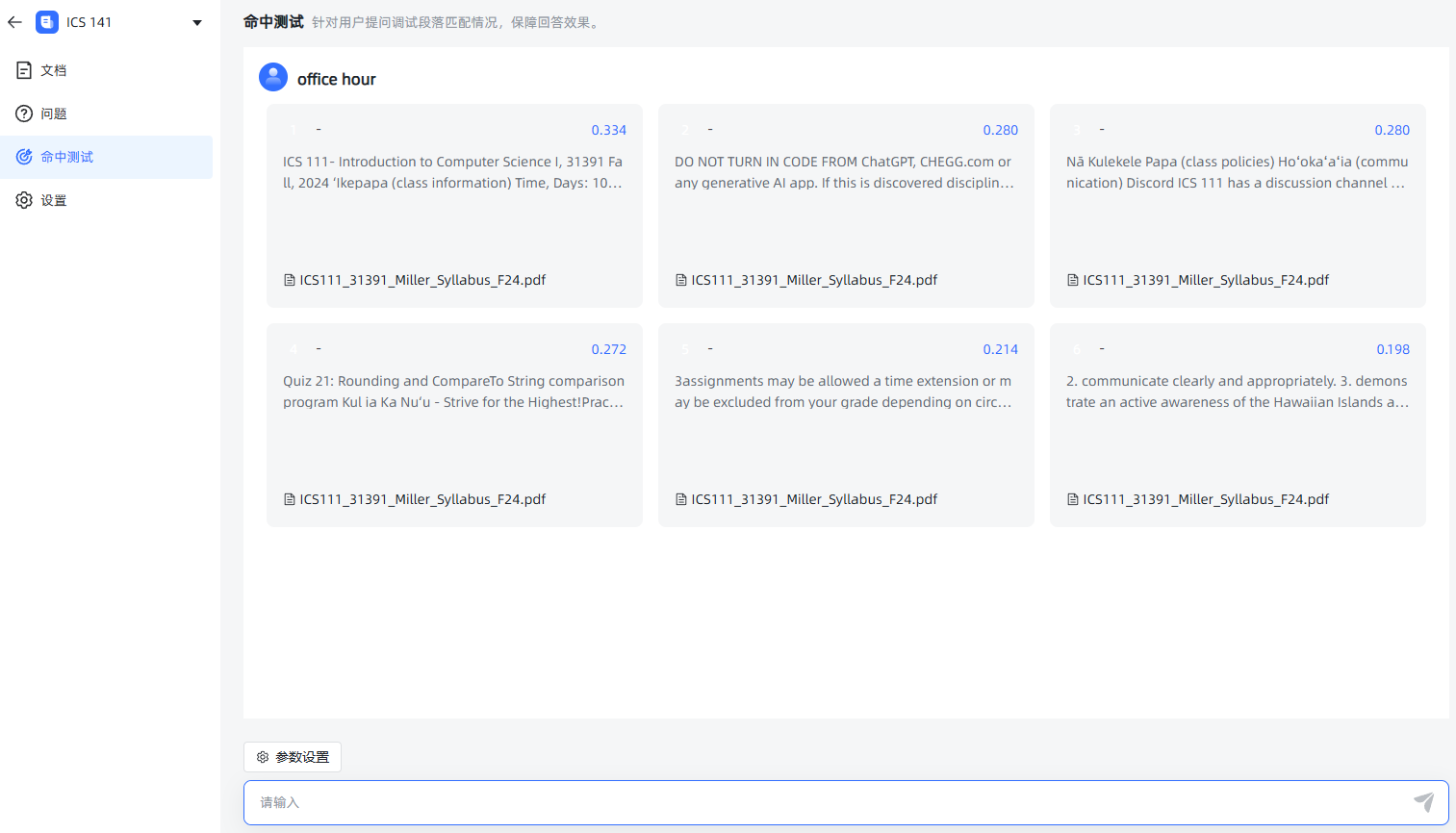The image size is (1456, 833).
Task: Open the first result card scored 0.334
Action: pyautogui.click(x=454, y=205)
